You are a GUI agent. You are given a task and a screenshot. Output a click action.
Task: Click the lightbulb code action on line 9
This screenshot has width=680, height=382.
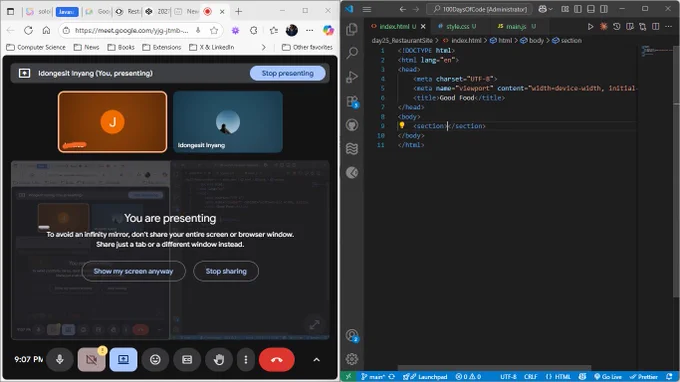[402, 126]
